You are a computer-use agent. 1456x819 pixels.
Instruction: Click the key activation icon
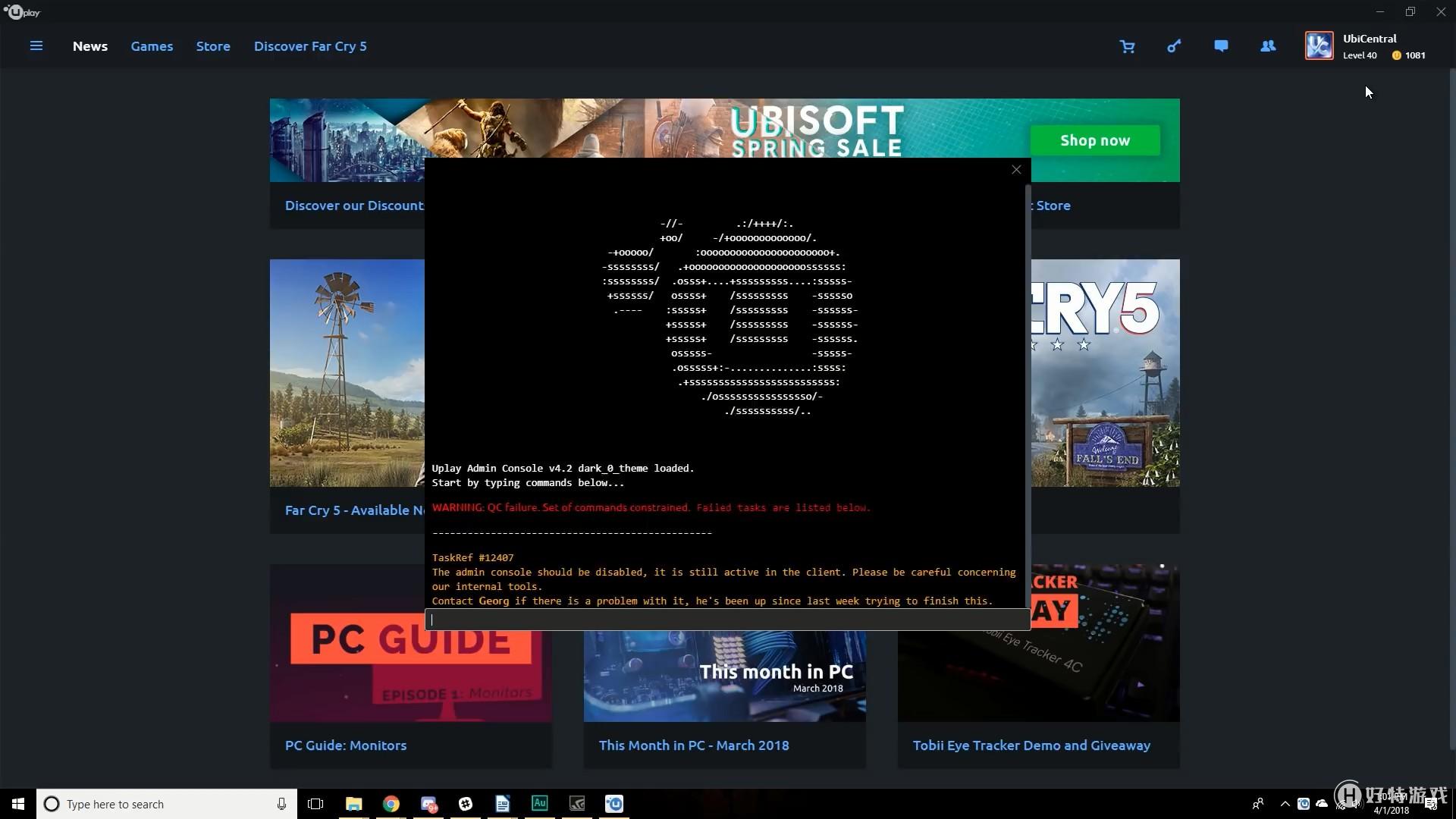(1174, 46)
